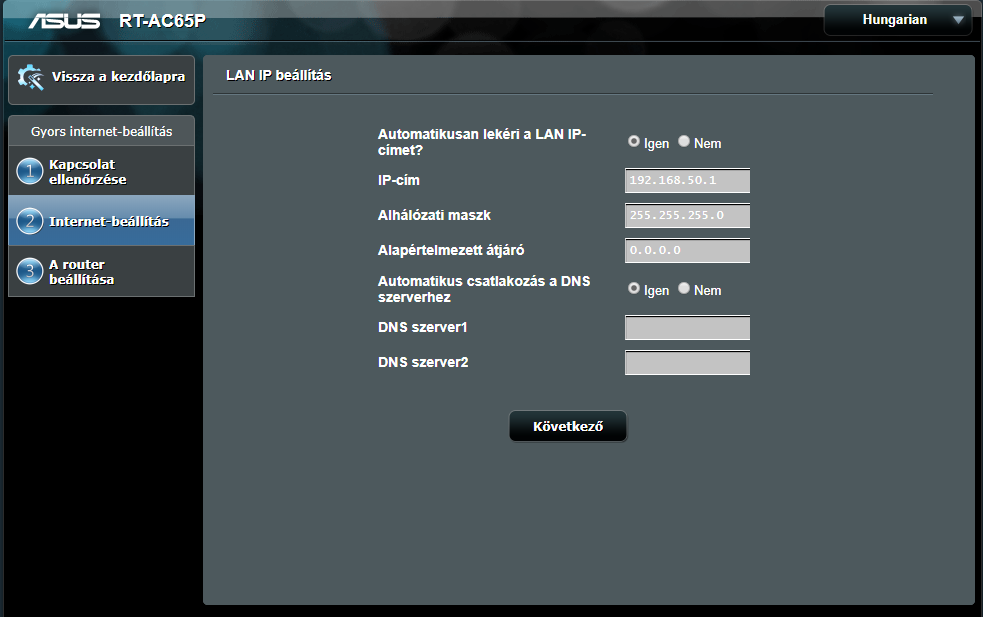Select Igen for automatic DNS connection

click(x=634, y=288)
